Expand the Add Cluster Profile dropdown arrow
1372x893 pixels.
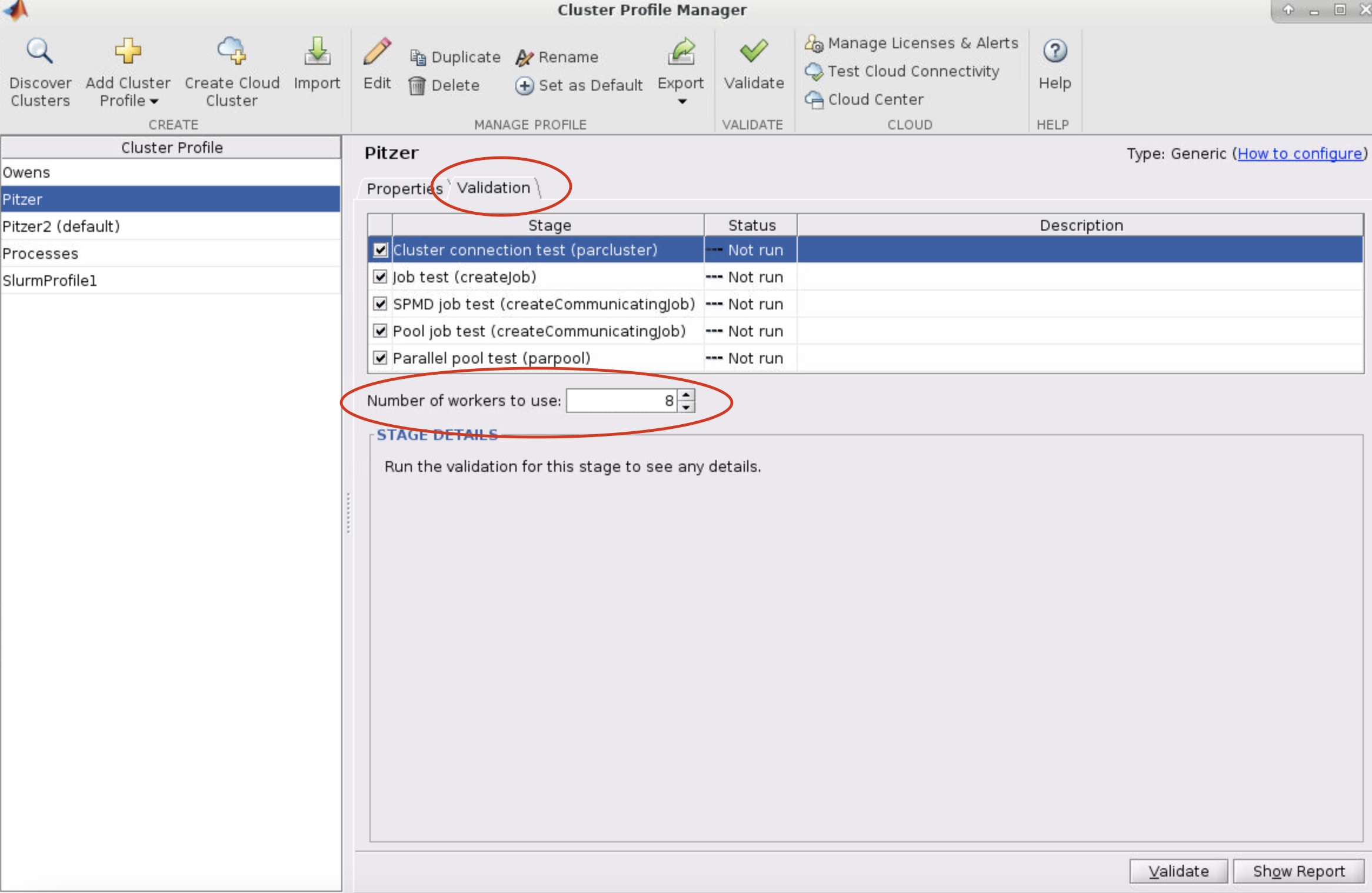(154, 102)
